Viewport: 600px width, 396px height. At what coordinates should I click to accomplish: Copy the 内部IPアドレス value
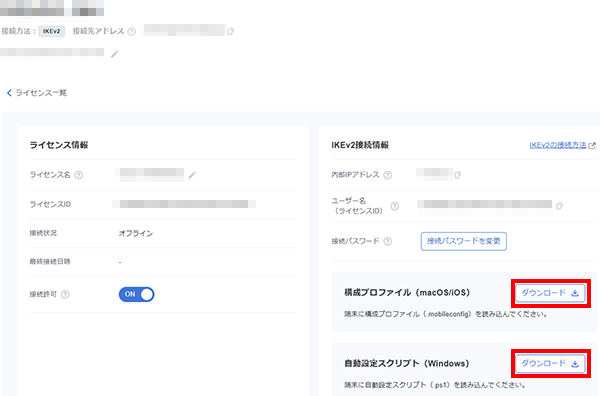(457, 175)
